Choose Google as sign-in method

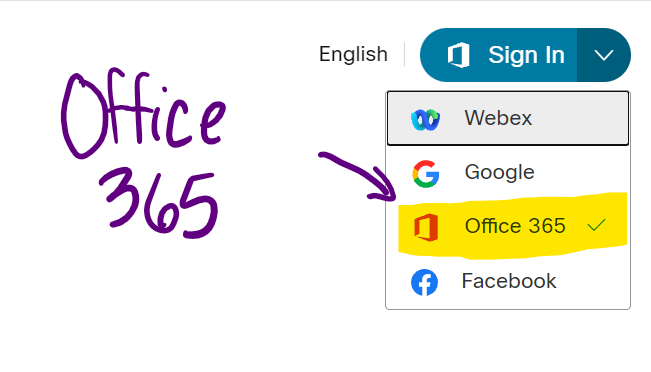click(x=508, y=173)
